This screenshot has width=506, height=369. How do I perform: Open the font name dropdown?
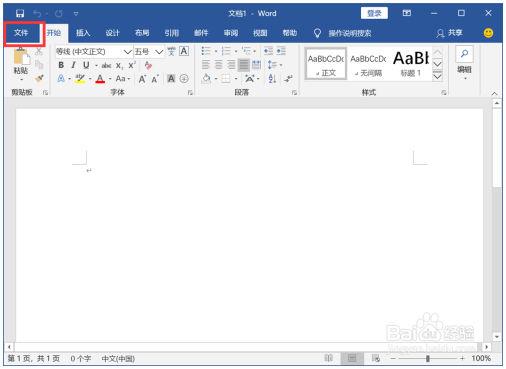(127, 52)
